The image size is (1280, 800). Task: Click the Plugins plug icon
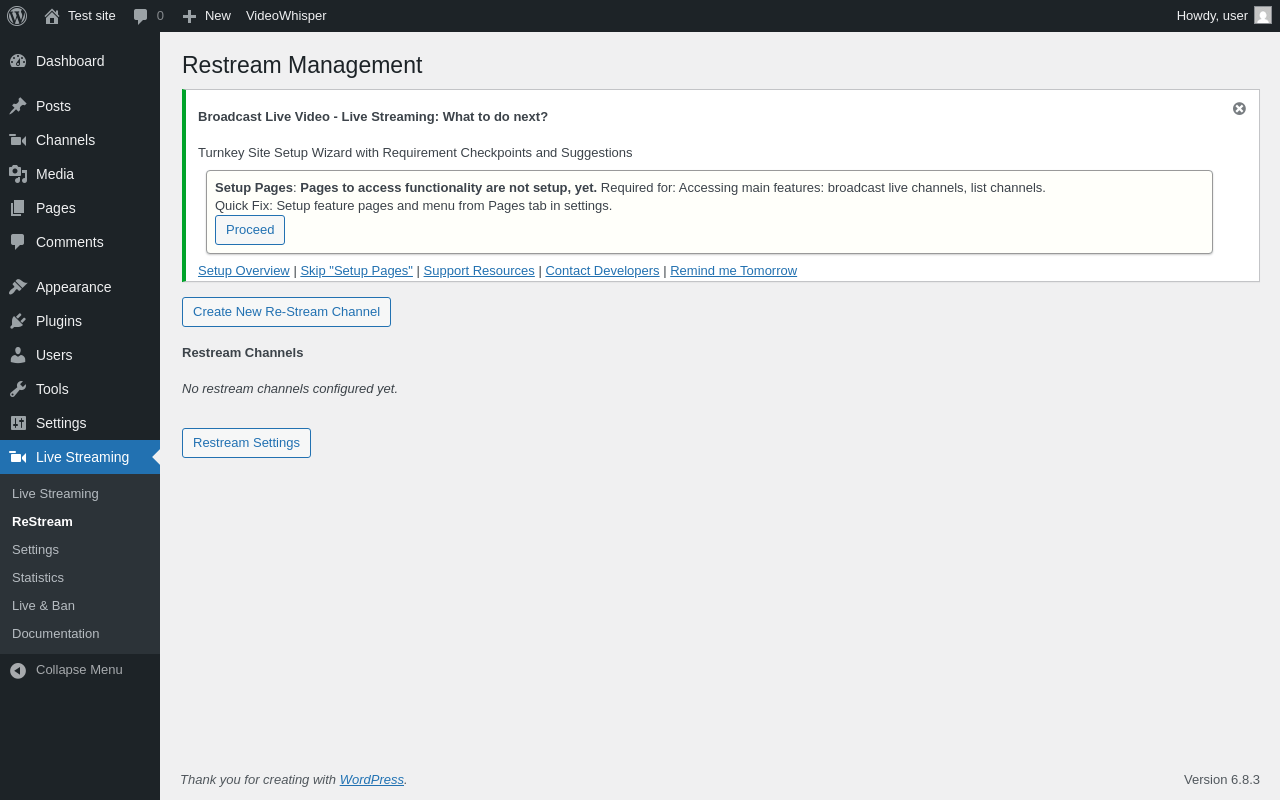[x=18, y=321]
